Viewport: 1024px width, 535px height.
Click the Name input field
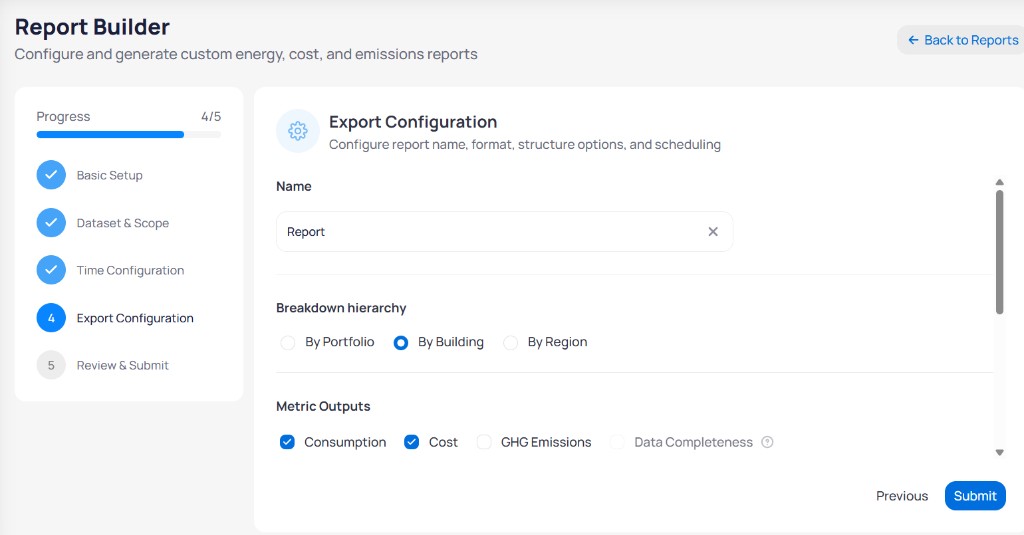pyautogui.click(x=504, y=232)
